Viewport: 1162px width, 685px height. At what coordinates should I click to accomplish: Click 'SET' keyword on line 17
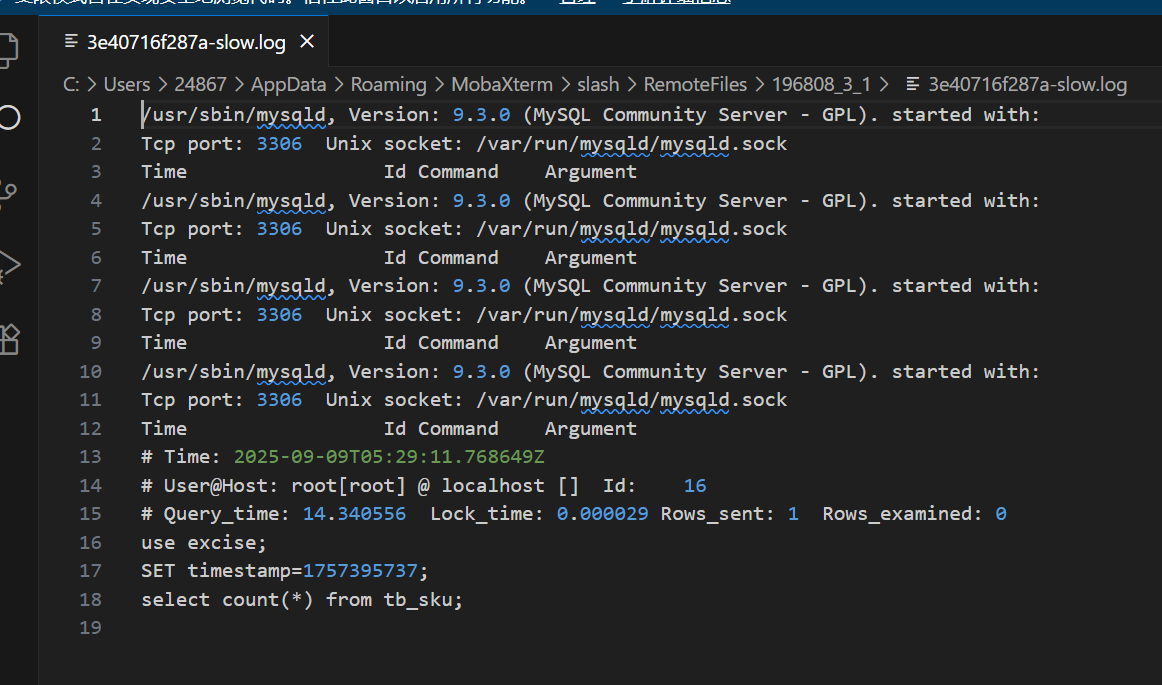point(158,571)
